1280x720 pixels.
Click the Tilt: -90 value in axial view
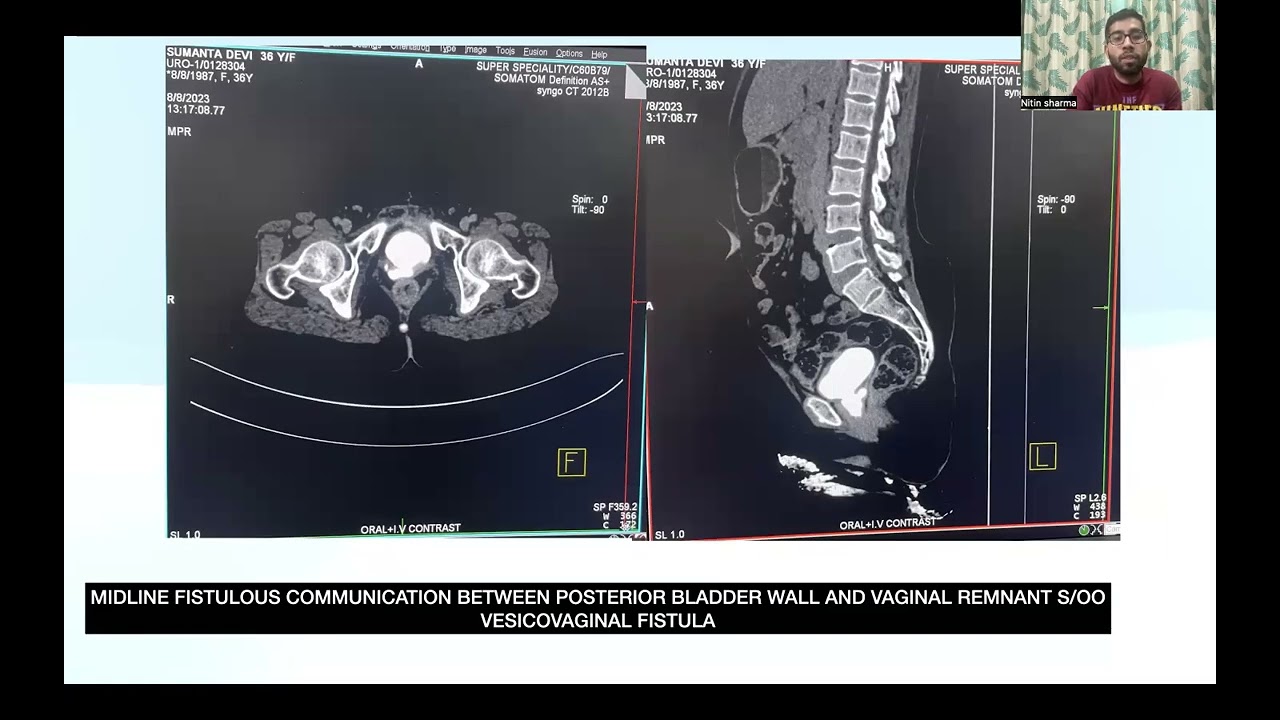(589, 210)
